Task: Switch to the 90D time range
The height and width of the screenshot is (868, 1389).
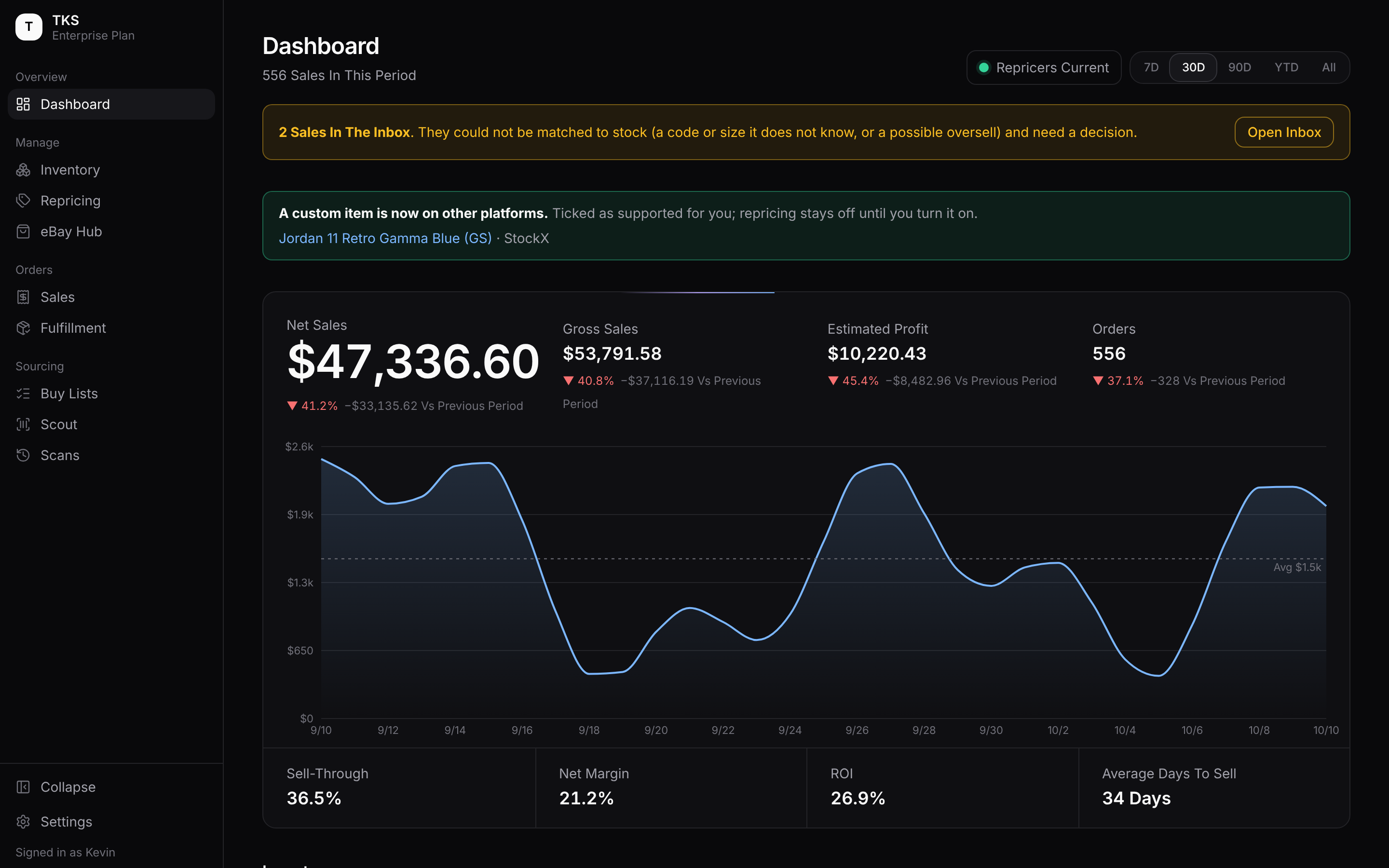Action: point(1239,68)
